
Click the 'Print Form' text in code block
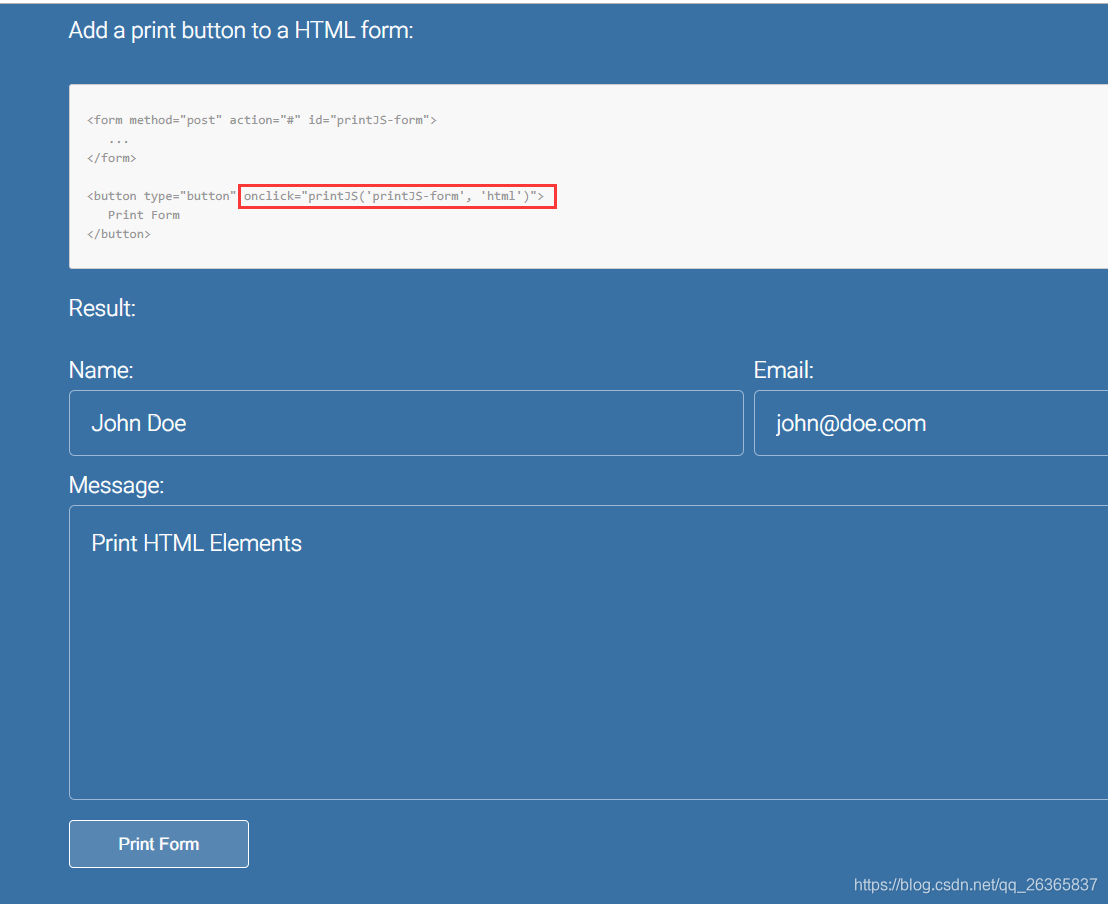click(x=144, y=215)
